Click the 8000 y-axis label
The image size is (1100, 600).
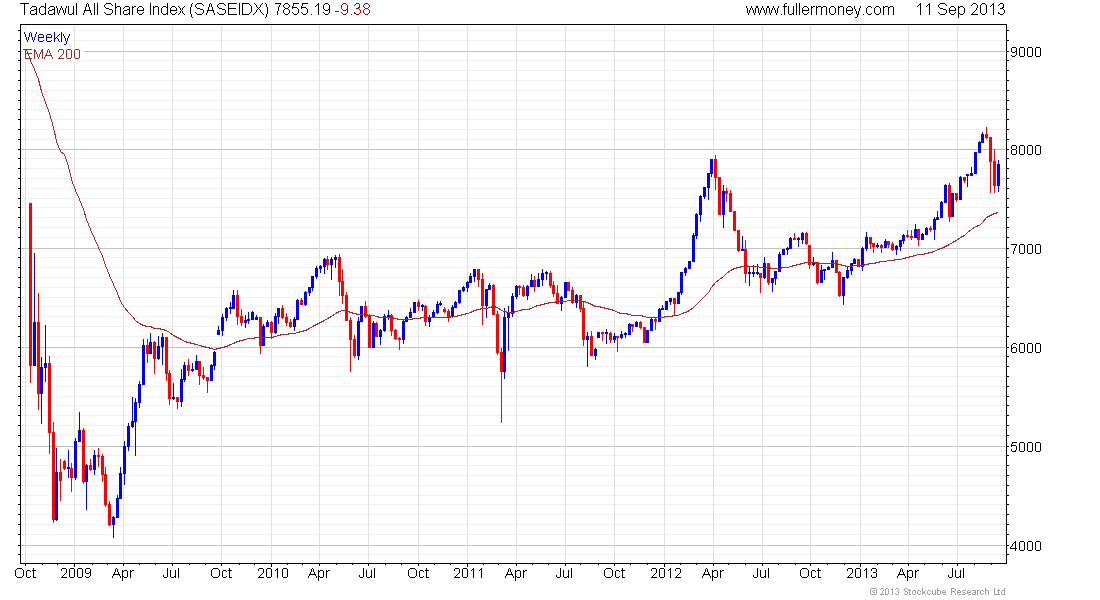pos(1026,150)
